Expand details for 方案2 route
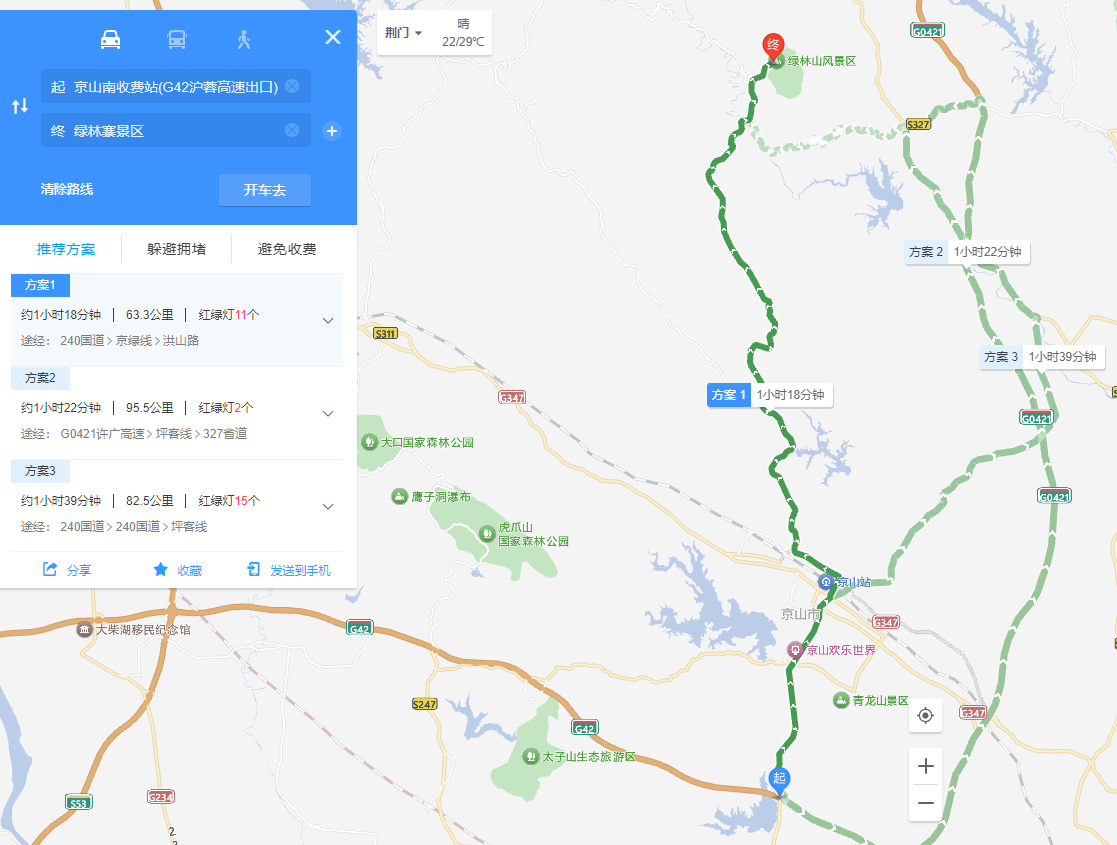Screen dimensions: 1117x845 [328, 413]
